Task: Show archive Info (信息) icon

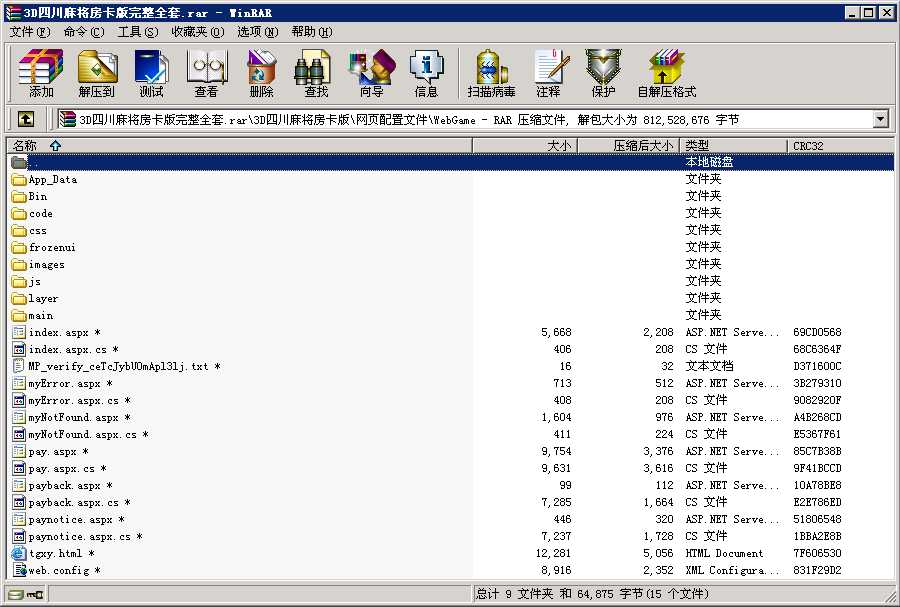Action: tap(426, 73)
